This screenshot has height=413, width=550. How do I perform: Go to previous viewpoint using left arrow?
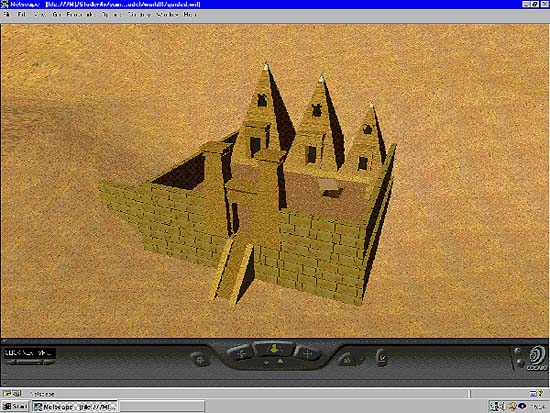(10, 362)
